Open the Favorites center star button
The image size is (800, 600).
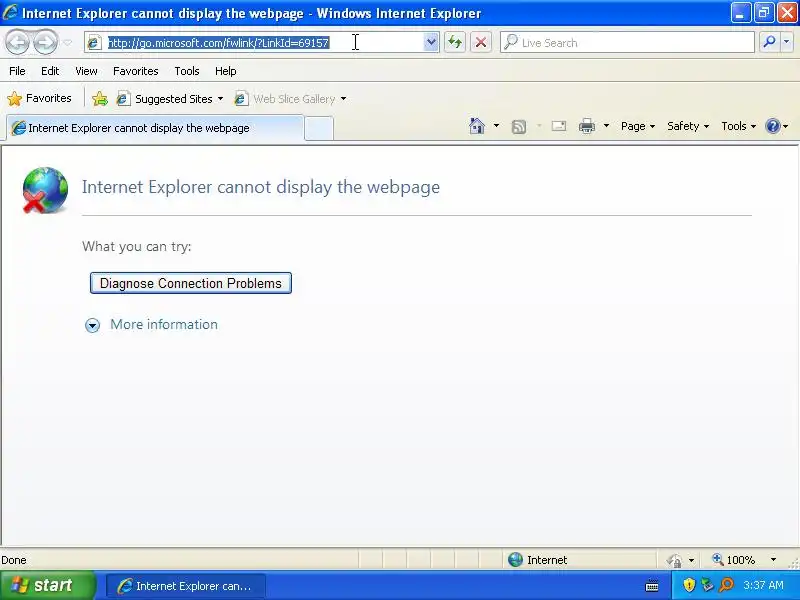[x=40, y=98]
